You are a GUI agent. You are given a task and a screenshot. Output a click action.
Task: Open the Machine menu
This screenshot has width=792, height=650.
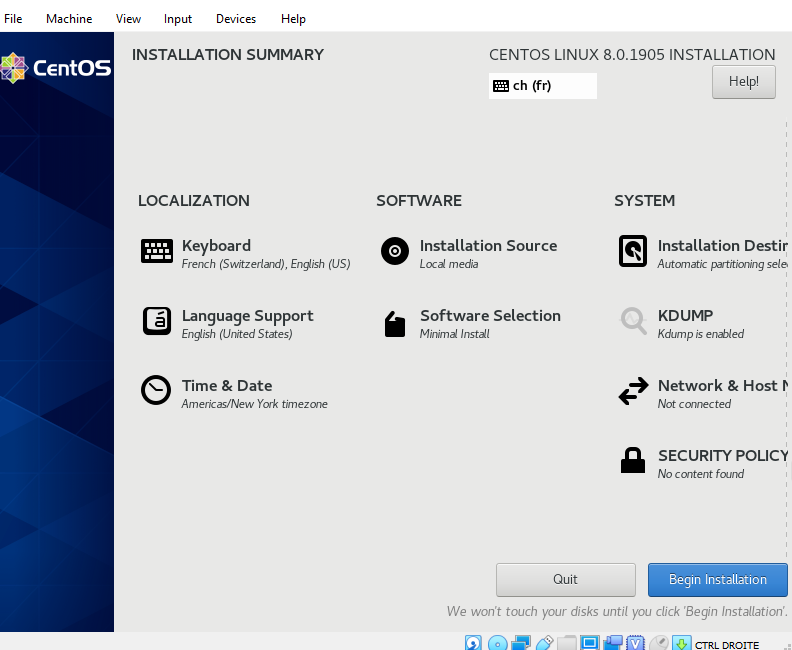(69, 19)
